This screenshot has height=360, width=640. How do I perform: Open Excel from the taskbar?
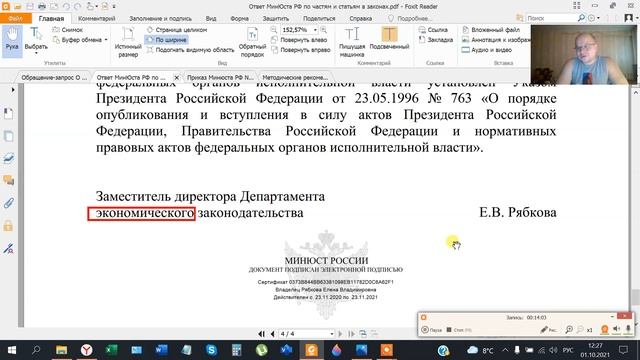[111, 350]
